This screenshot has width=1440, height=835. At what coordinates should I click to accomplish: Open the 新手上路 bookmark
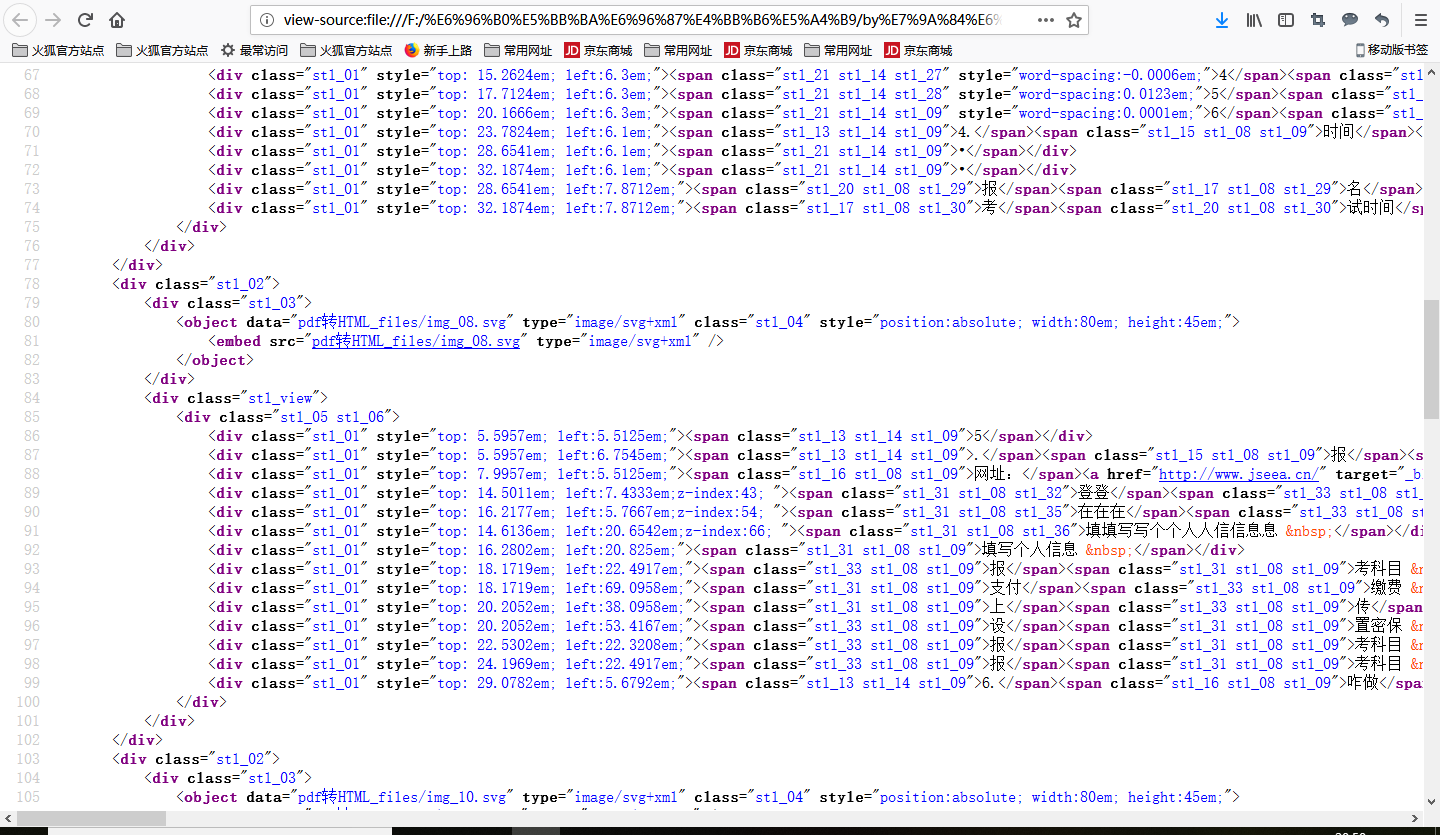point(437,50)
